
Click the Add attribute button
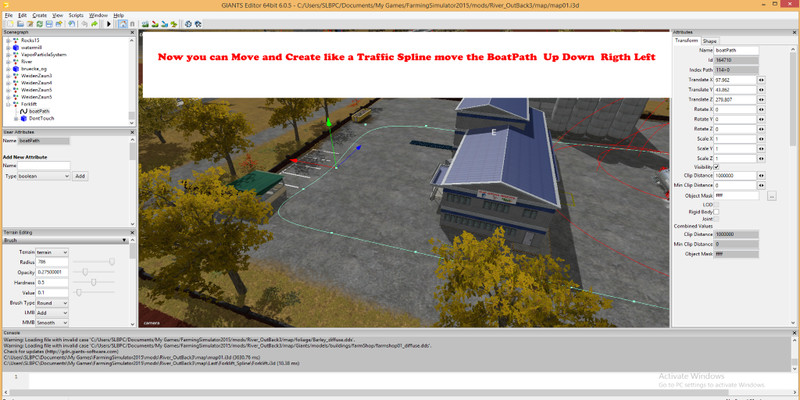tap(81, 176)
